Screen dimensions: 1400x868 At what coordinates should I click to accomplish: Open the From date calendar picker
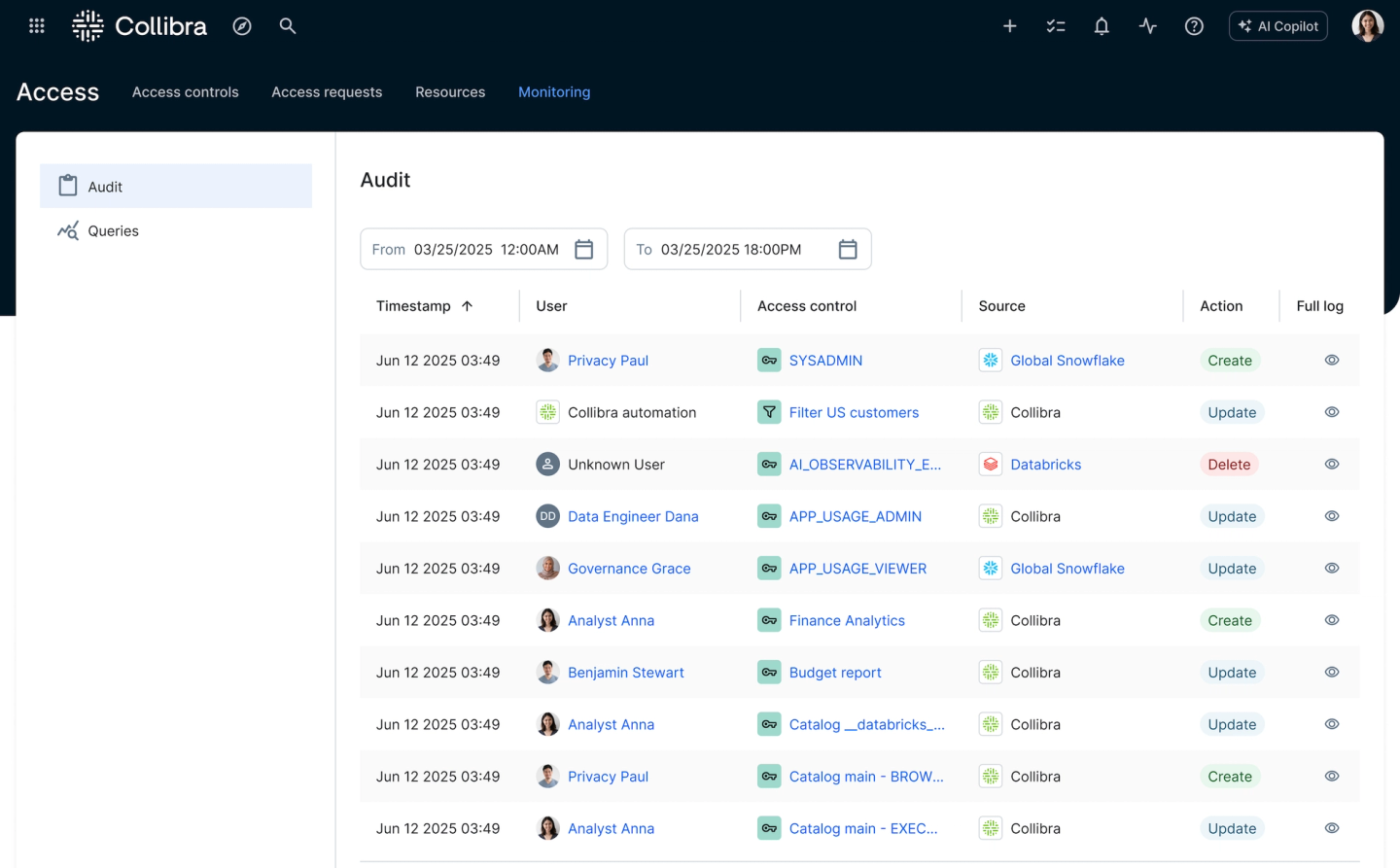[583, 250]
